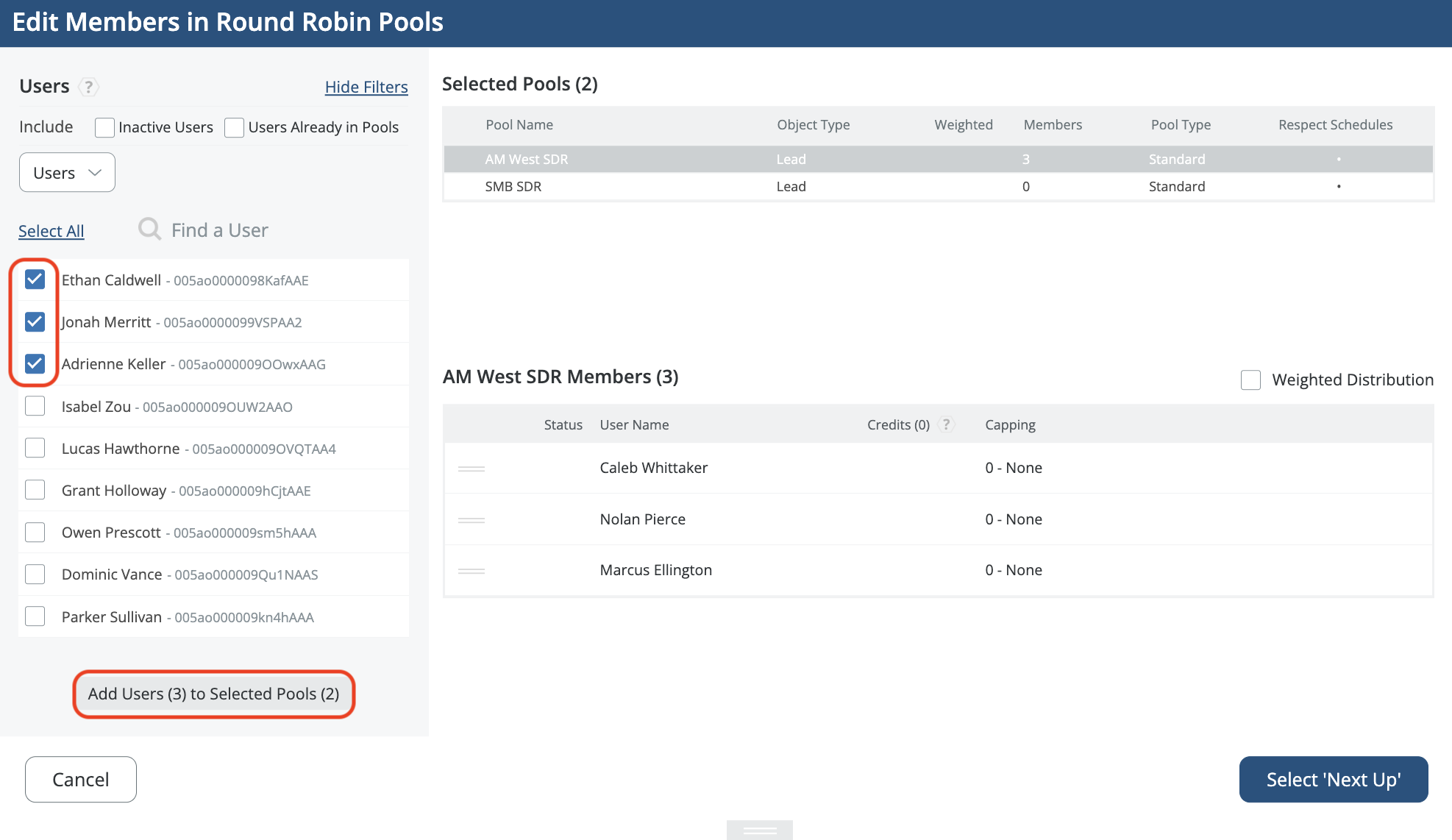The width and height of the screenshot is (1452, 840).
Task: Click the Credits help question icon
Action: tap(947, 424)
